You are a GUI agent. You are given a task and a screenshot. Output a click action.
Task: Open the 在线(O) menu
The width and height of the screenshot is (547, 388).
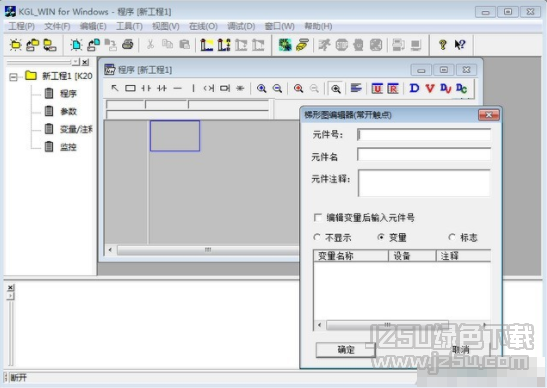(x=203, y=26)
